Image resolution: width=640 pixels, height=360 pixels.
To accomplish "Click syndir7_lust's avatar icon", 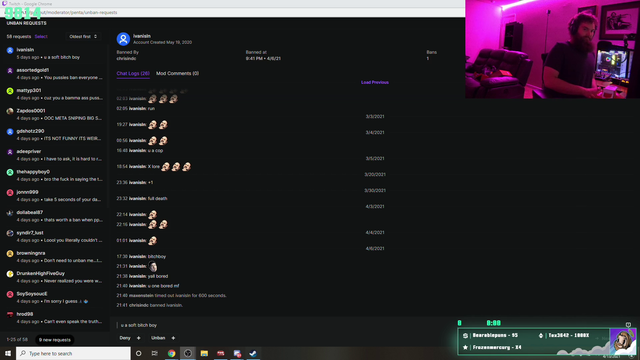I will pyautogui.click(x=10, y=233).
